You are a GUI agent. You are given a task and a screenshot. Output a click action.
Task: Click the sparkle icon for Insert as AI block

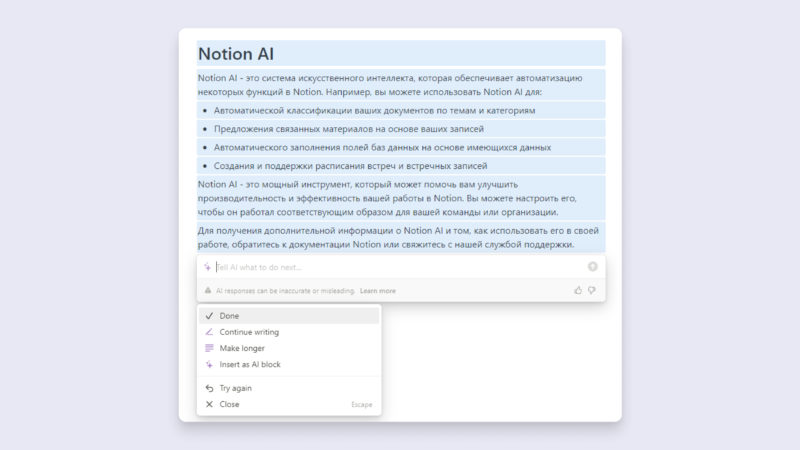point(209,365)
